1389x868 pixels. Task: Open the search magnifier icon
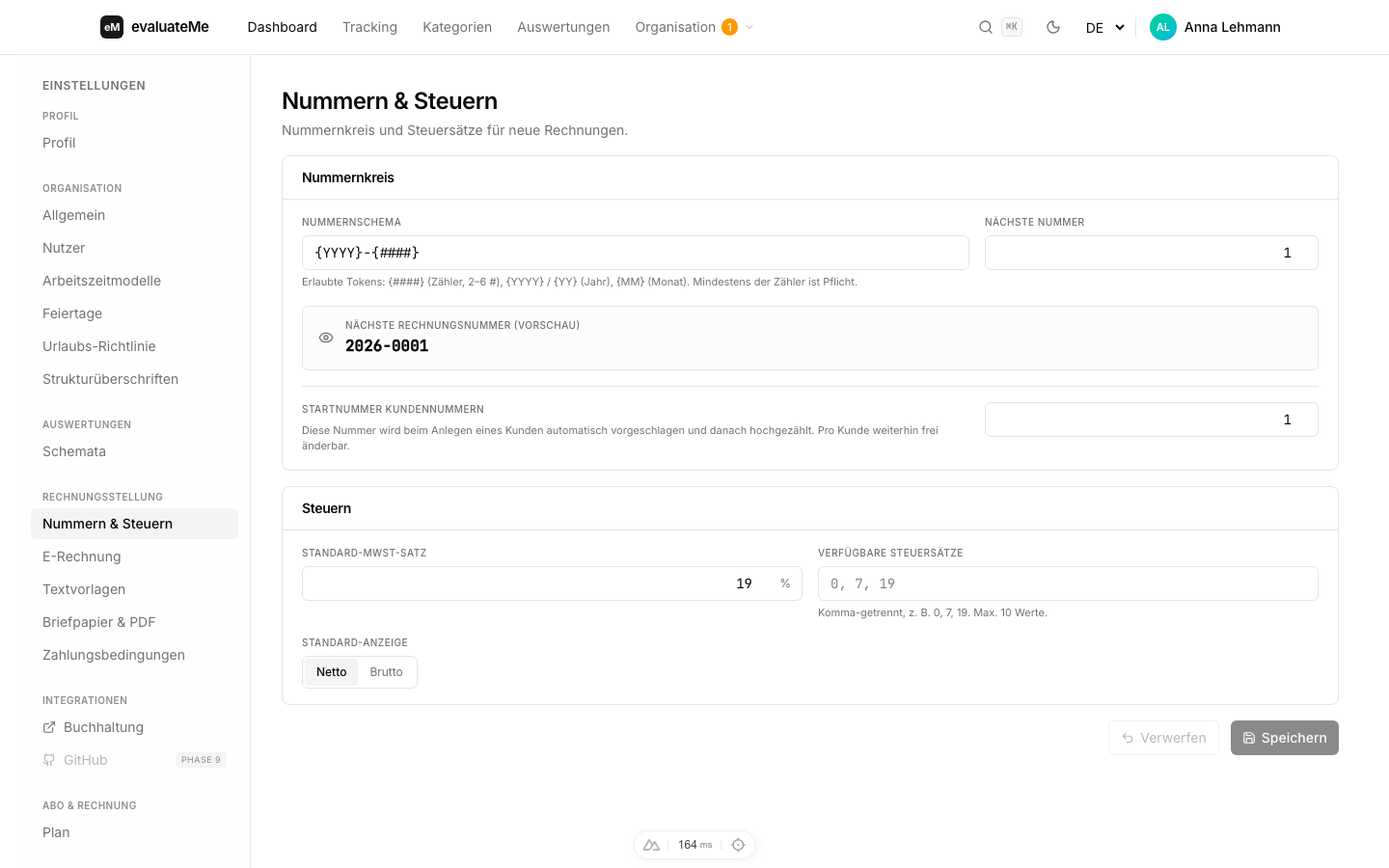(986, 27)
